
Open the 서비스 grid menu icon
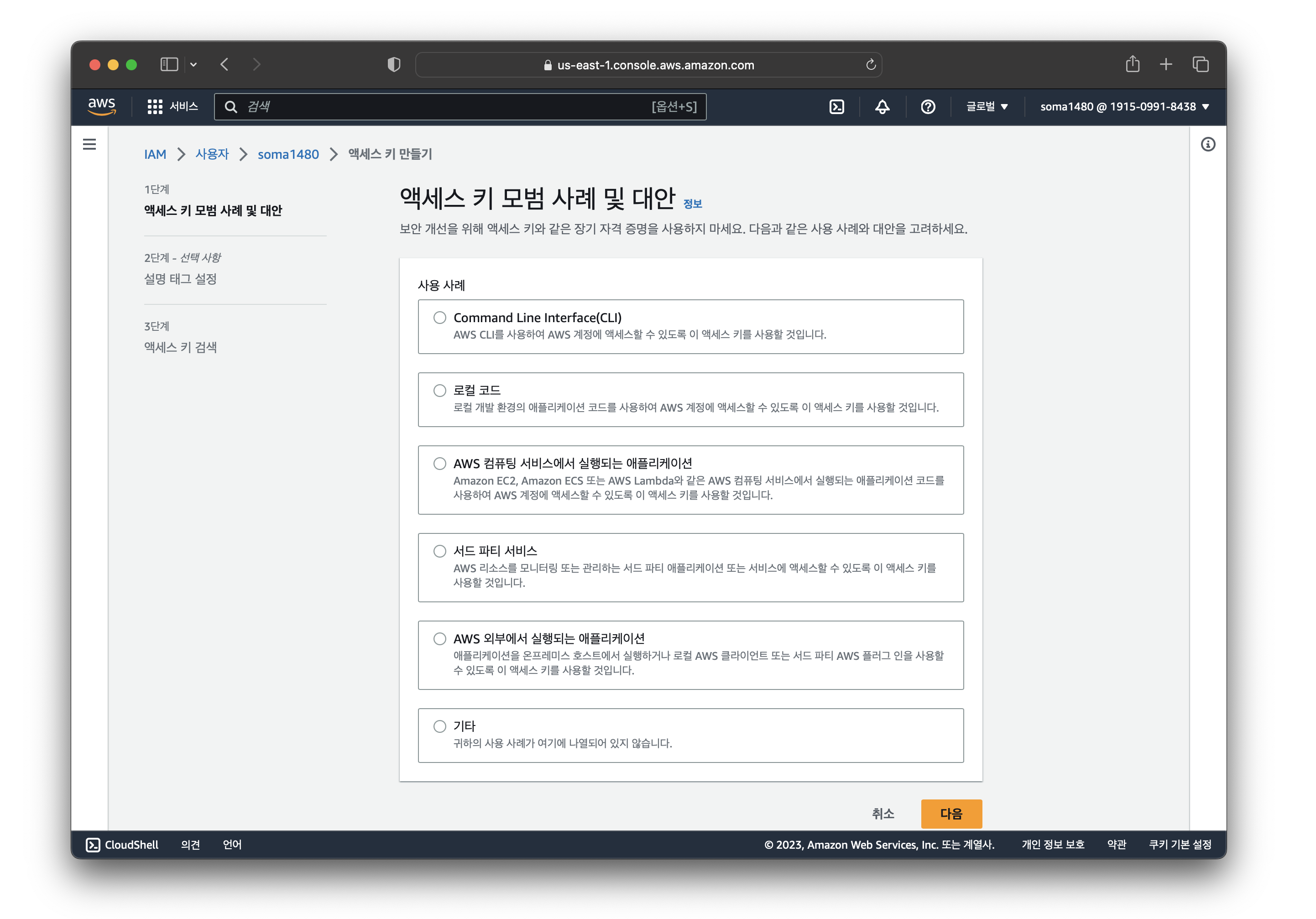pos(155,107)
